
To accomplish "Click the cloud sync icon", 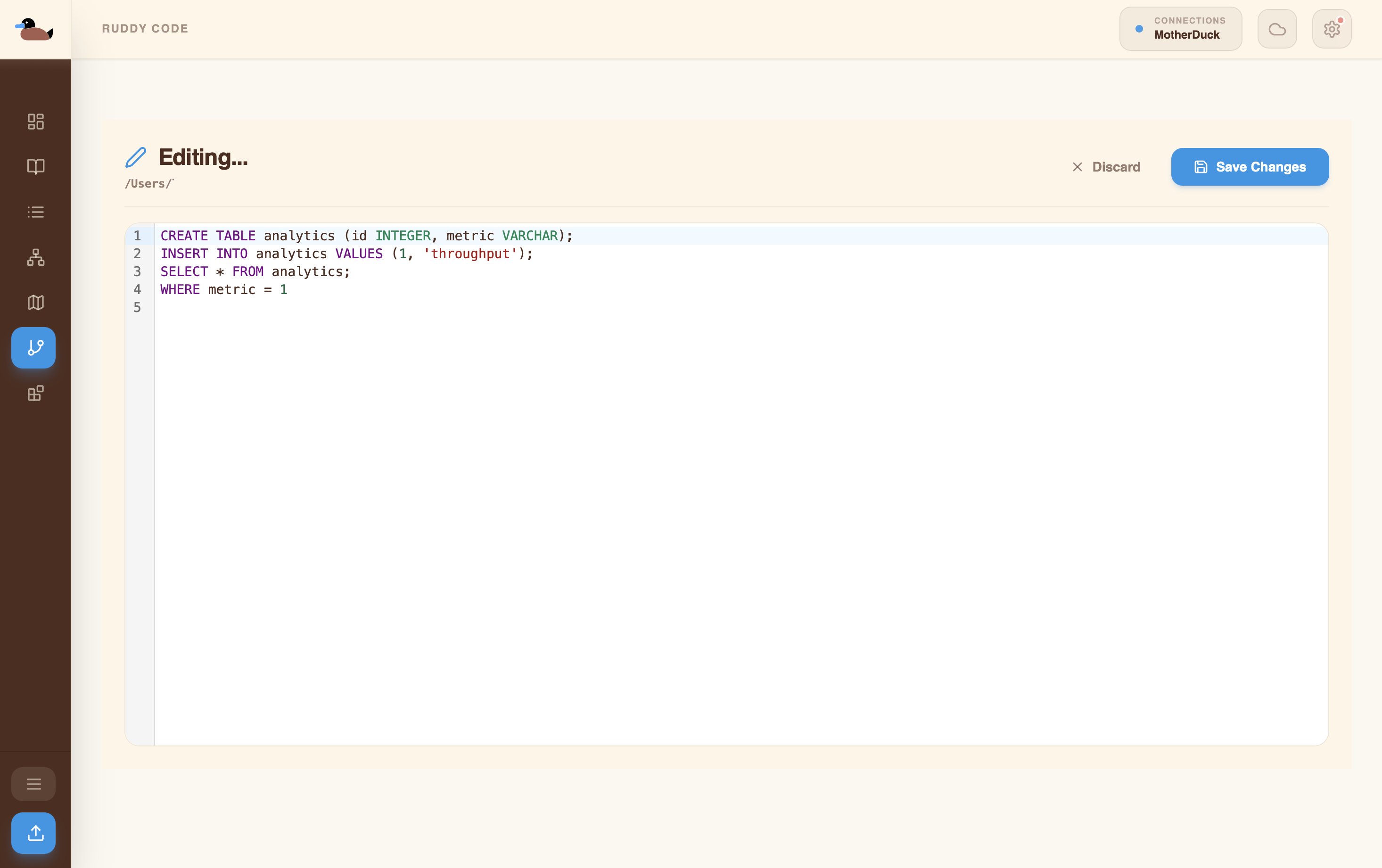I will pyautogui.click(x=1277, y=28).
